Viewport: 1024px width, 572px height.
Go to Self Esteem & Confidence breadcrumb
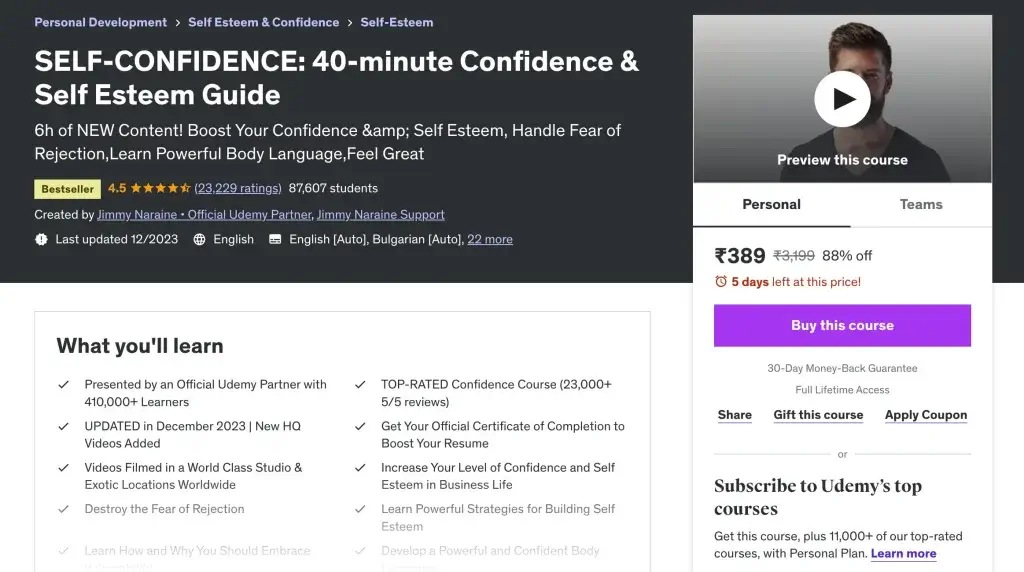click(x=263, y=22)
